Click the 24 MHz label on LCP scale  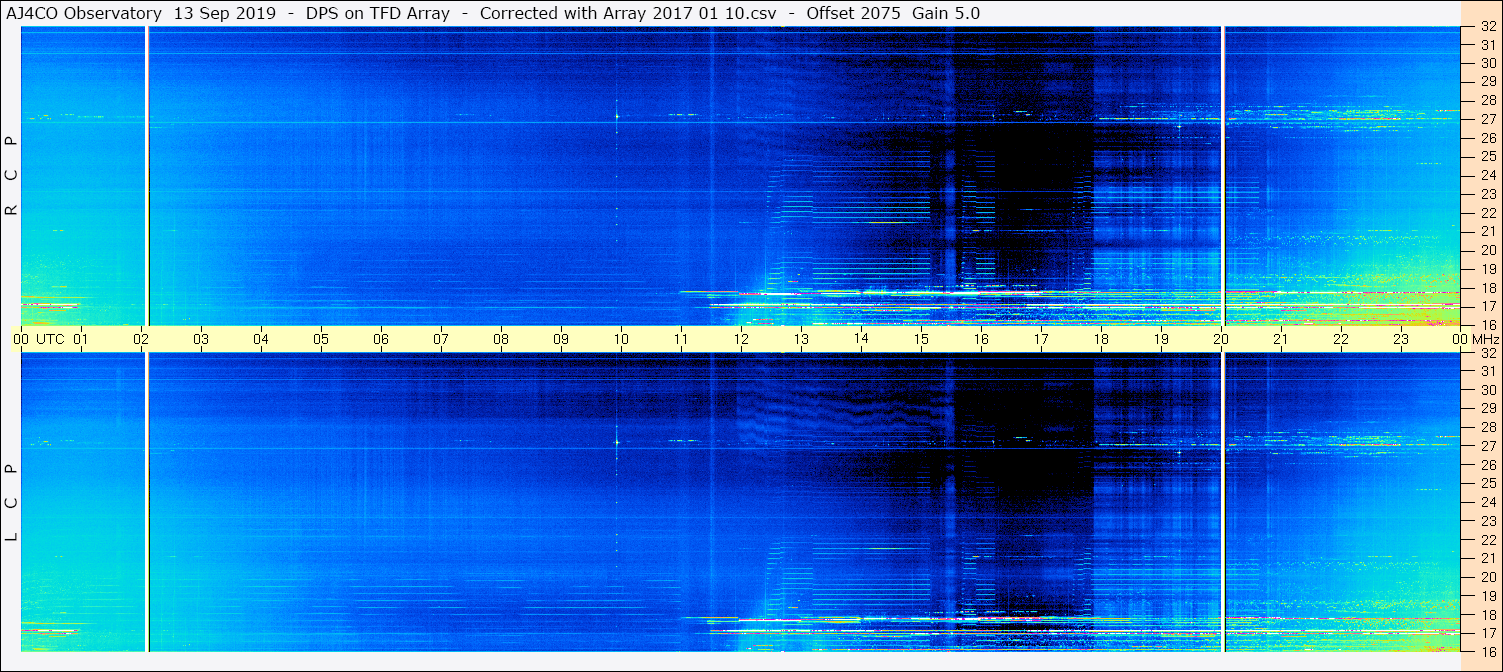1487,502
